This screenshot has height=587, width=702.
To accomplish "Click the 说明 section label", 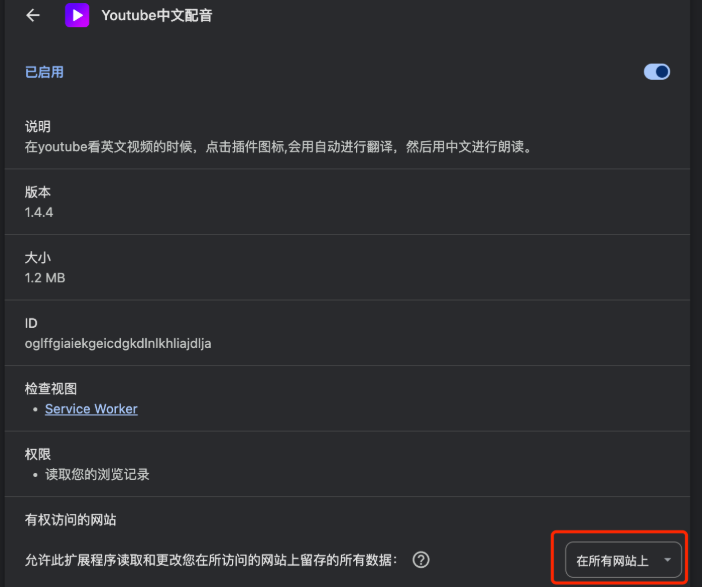I will [38, 126].
